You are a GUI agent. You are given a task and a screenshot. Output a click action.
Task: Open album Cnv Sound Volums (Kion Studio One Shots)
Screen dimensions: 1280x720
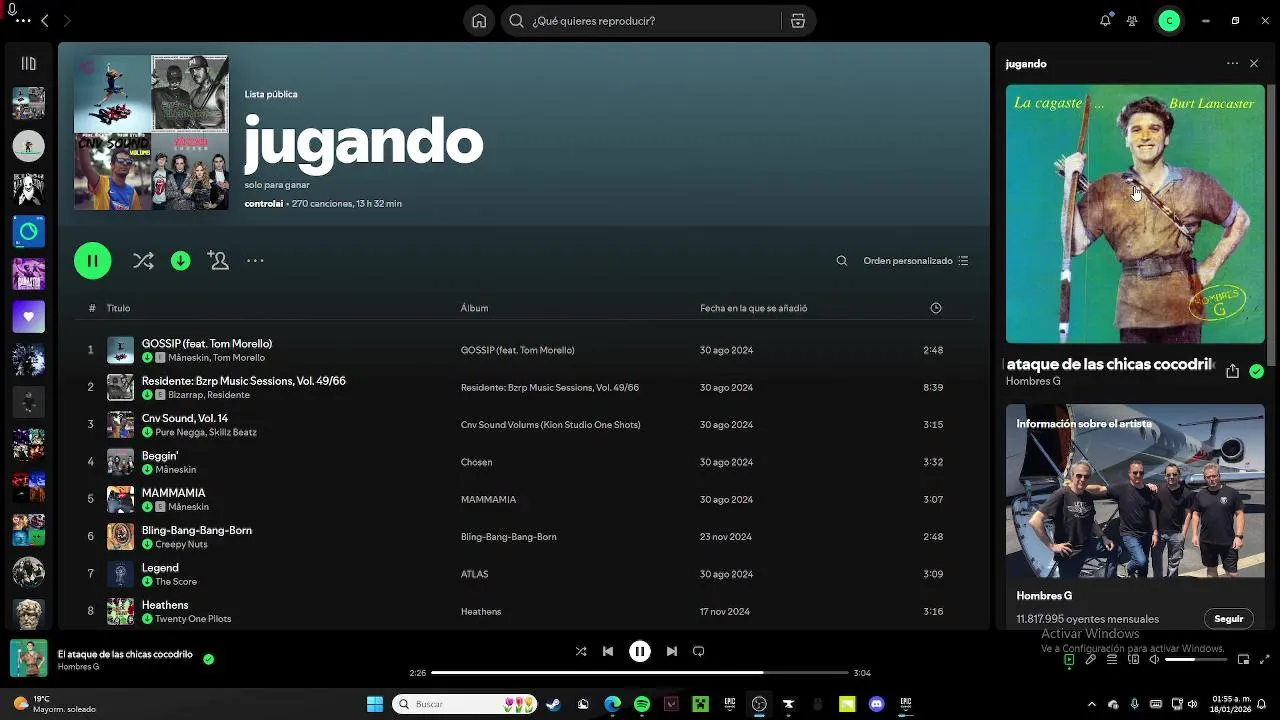coord(550,425)
